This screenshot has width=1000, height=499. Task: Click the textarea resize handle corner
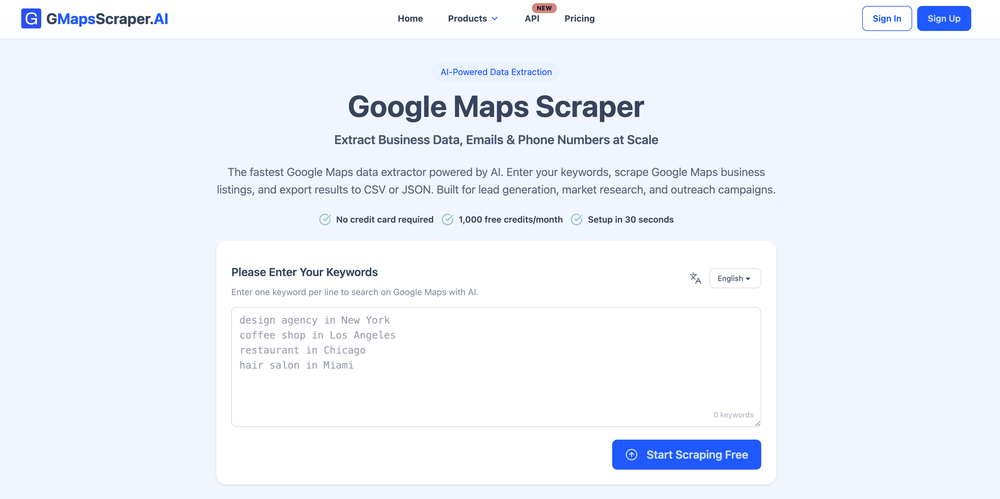757,422
